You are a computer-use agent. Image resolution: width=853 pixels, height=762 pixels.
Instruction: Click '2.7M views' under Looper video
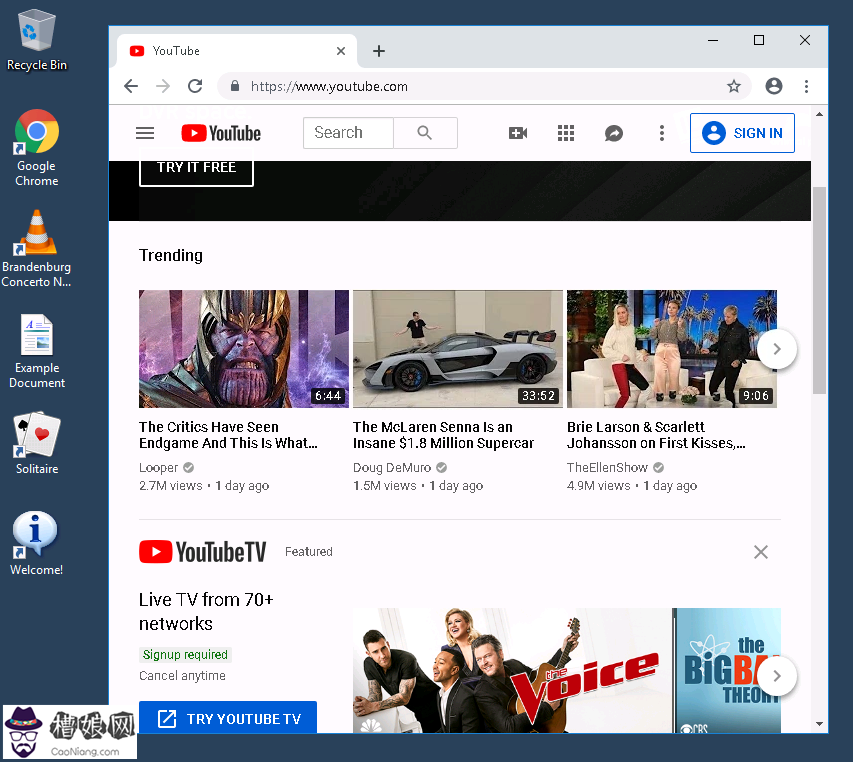point(170,486)
